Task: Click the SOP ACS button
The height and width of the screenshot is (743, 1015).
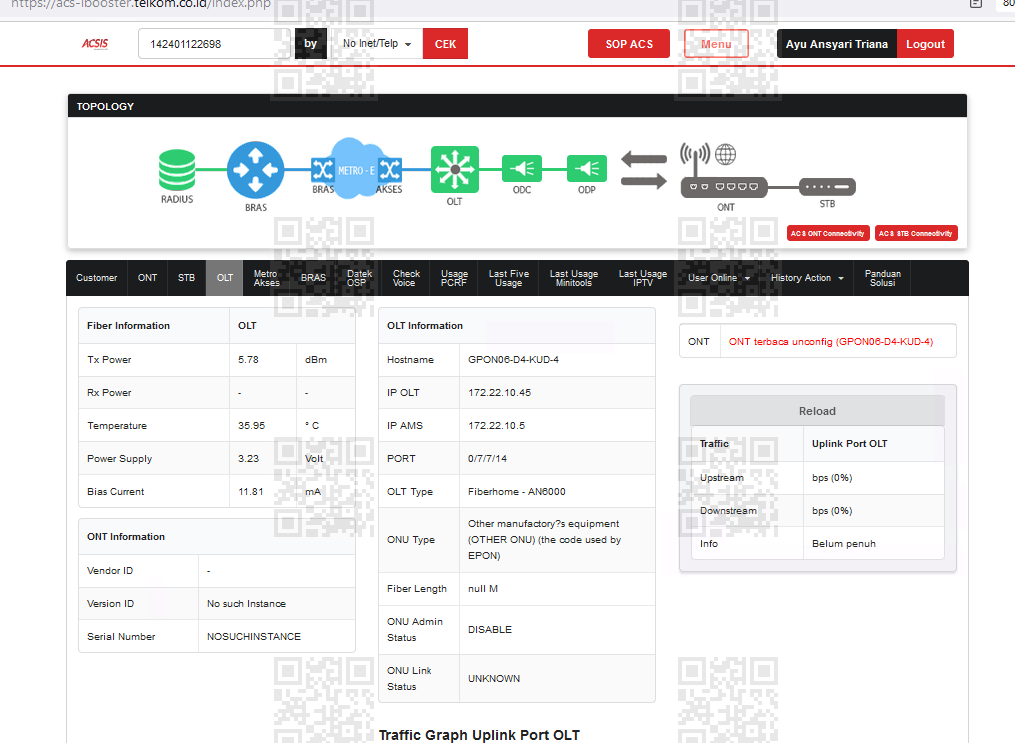Action: click(x=629, y=43)
